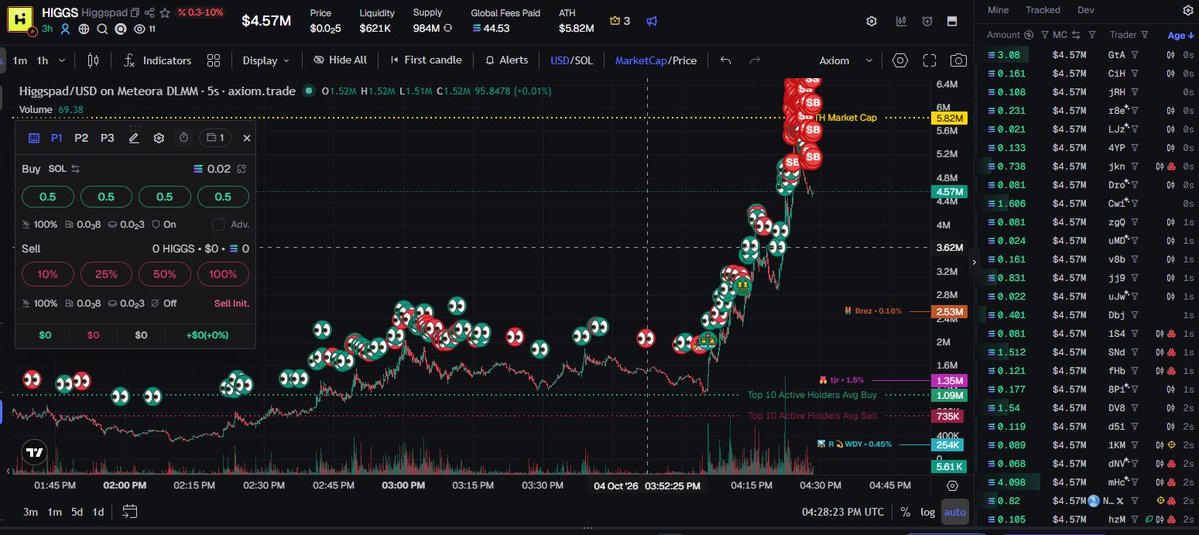This screenshot has height=535, width=1199.
Task: Open the gear settings icon in the header
Action: (871, 21)
